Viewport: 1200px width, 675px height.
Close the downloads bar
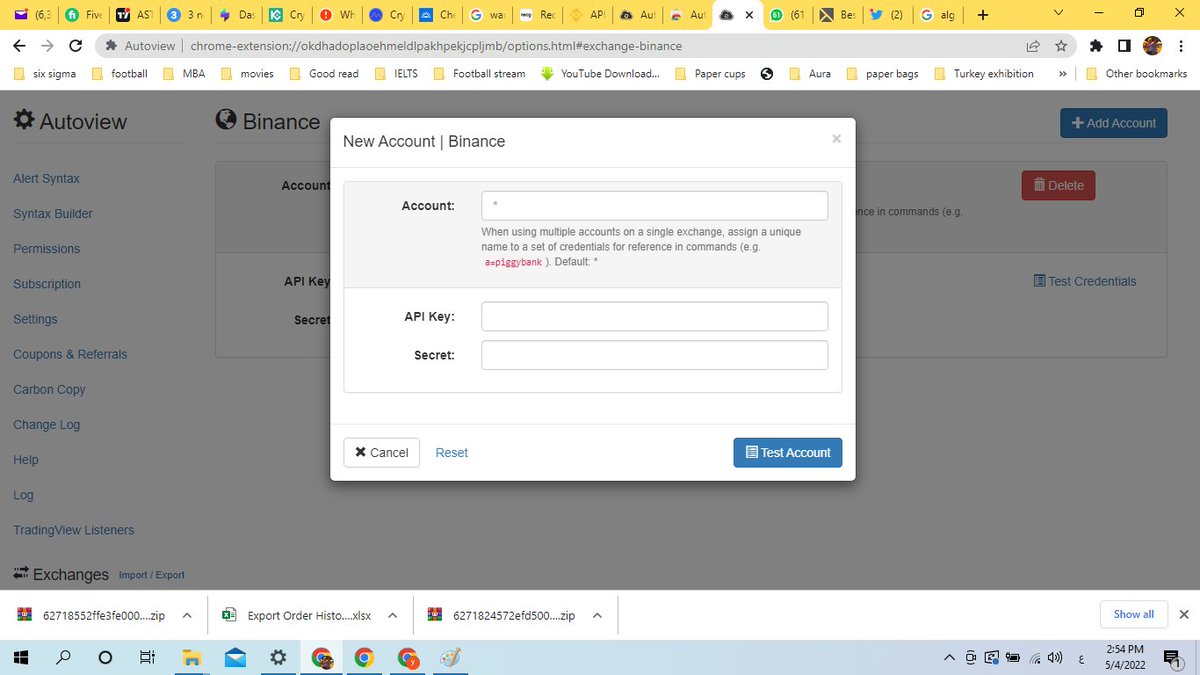pyautogui.click(x=1184, y=614)
